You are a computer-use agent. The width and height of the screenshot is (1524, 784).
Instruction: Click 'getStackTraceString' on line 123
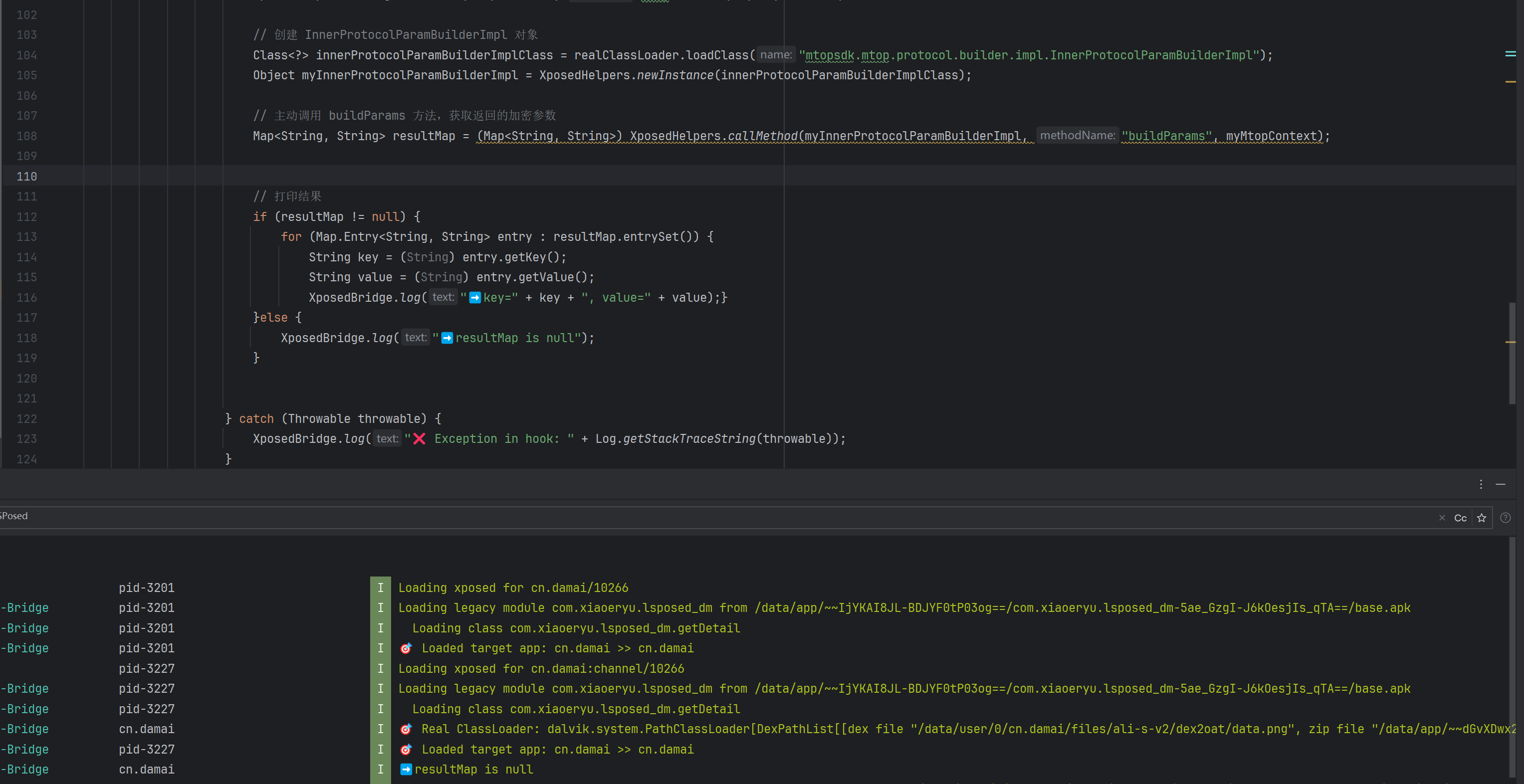pos(689,439)
